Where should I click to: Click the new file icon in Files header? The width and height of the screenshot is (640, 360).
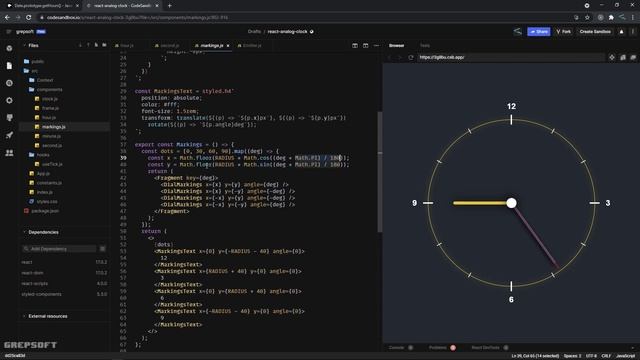[x=96, y=45]
